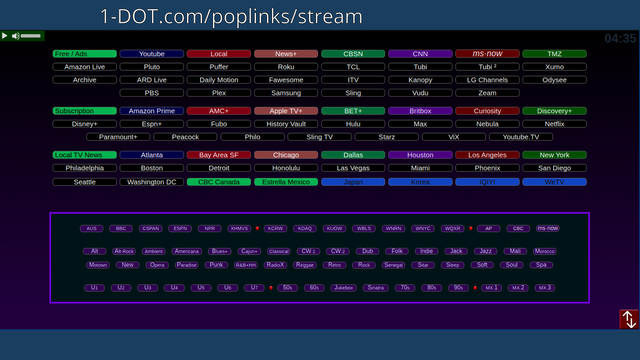Play NPR radio station
The image size is (640, 360).
[209, 229]
